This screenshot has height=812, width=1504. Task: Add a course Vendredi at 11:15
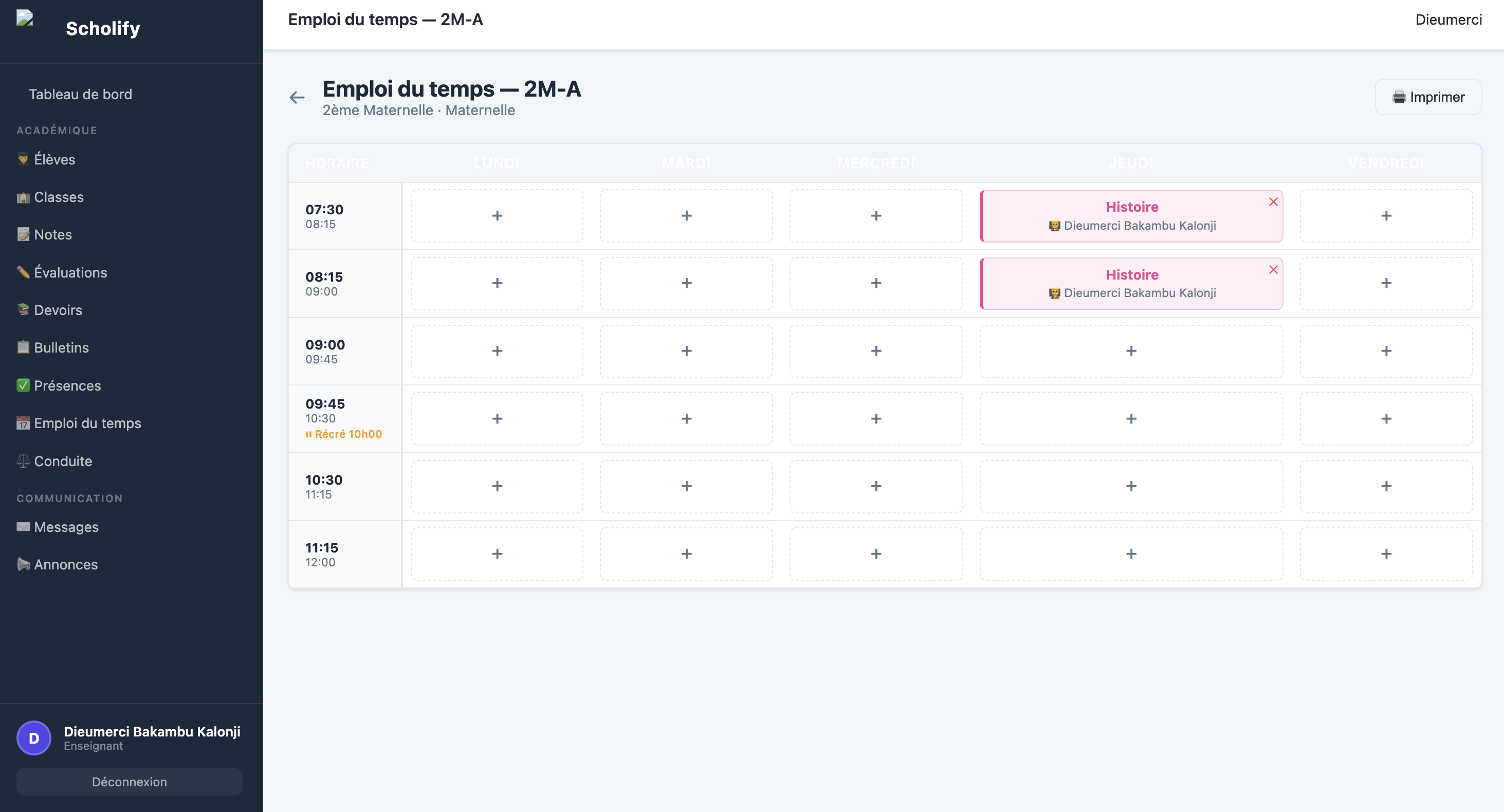[1386, 554]
